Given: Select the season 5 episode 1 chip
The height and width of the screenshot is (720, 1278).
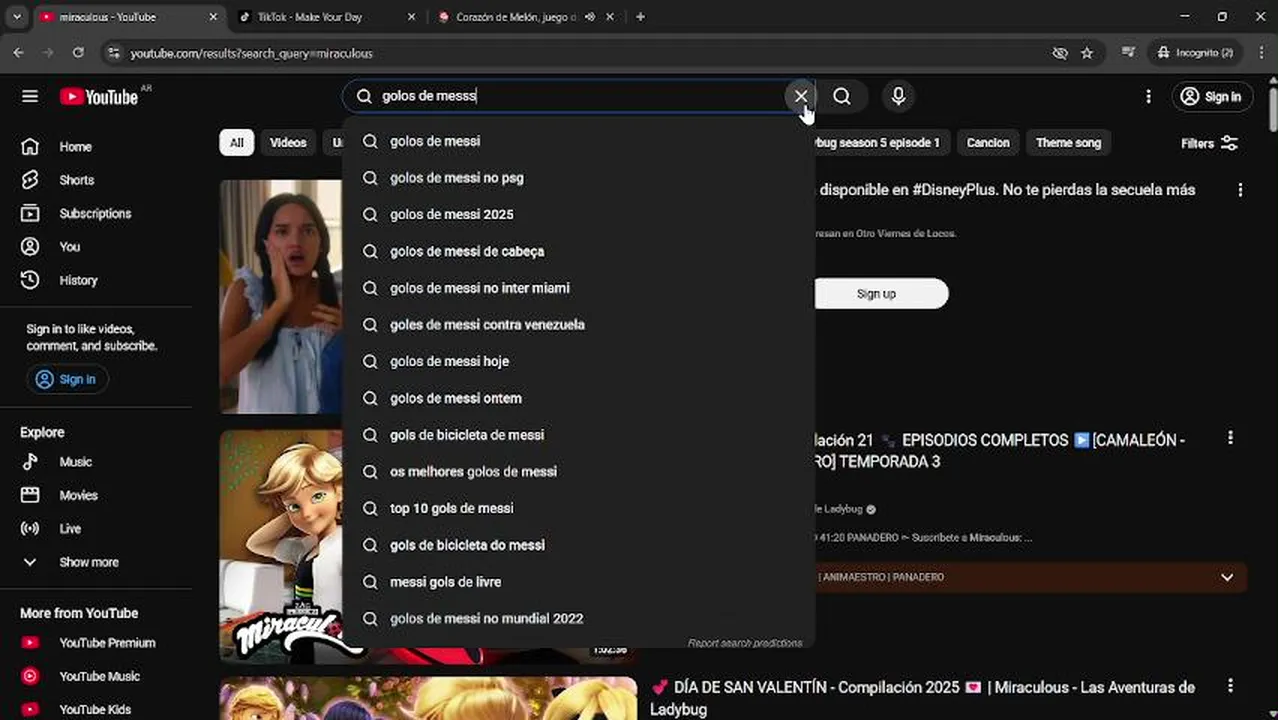Looking at the screenshot, I should [880, 143].
